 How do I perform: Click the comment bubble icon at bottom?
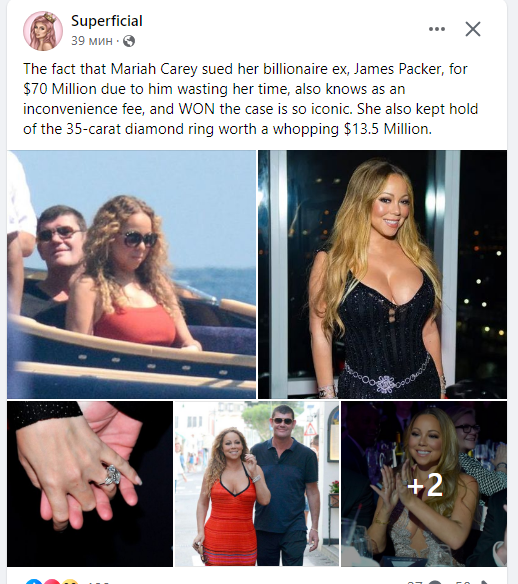(434, 582)
